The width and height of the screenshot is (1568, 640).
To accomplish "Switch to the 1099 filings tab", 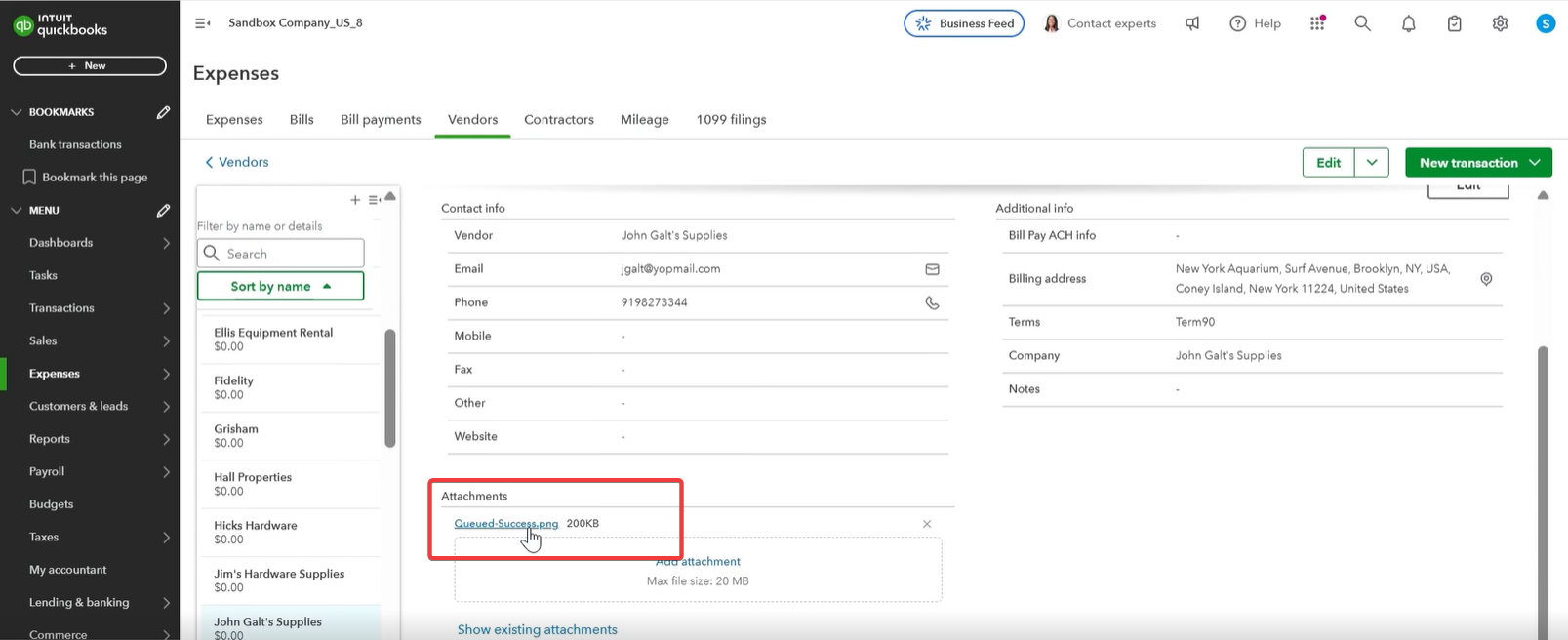I will point(731,119).
